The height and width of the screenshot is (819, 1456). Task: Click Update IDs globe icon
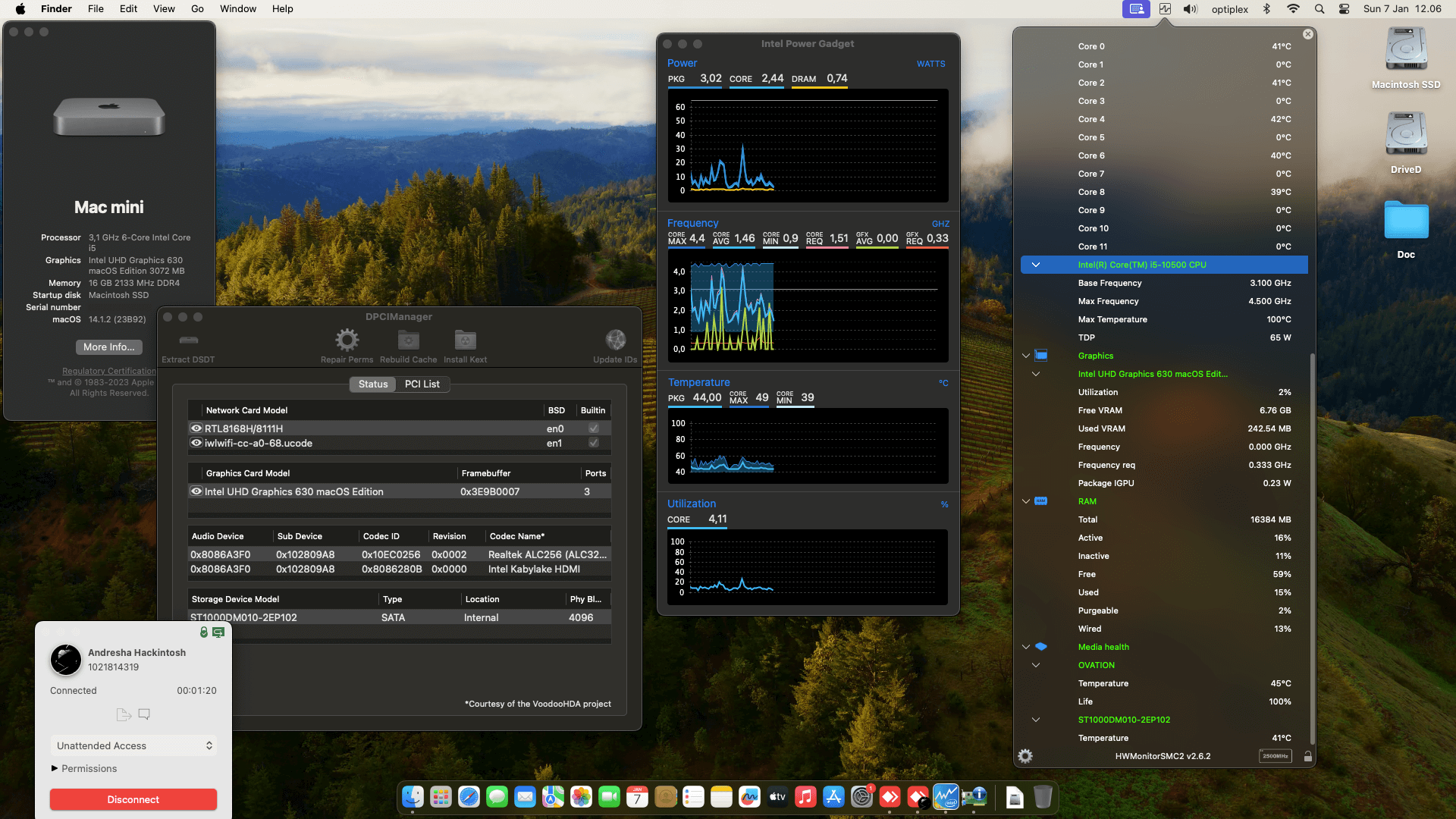pyautogui.click(x=616, y=340)
